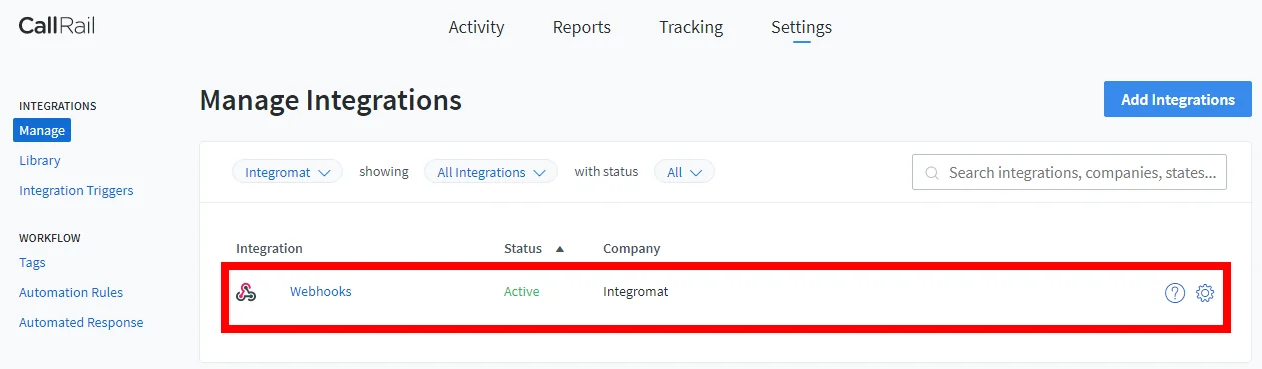Select Manage in the sidebar

point(42,130)
